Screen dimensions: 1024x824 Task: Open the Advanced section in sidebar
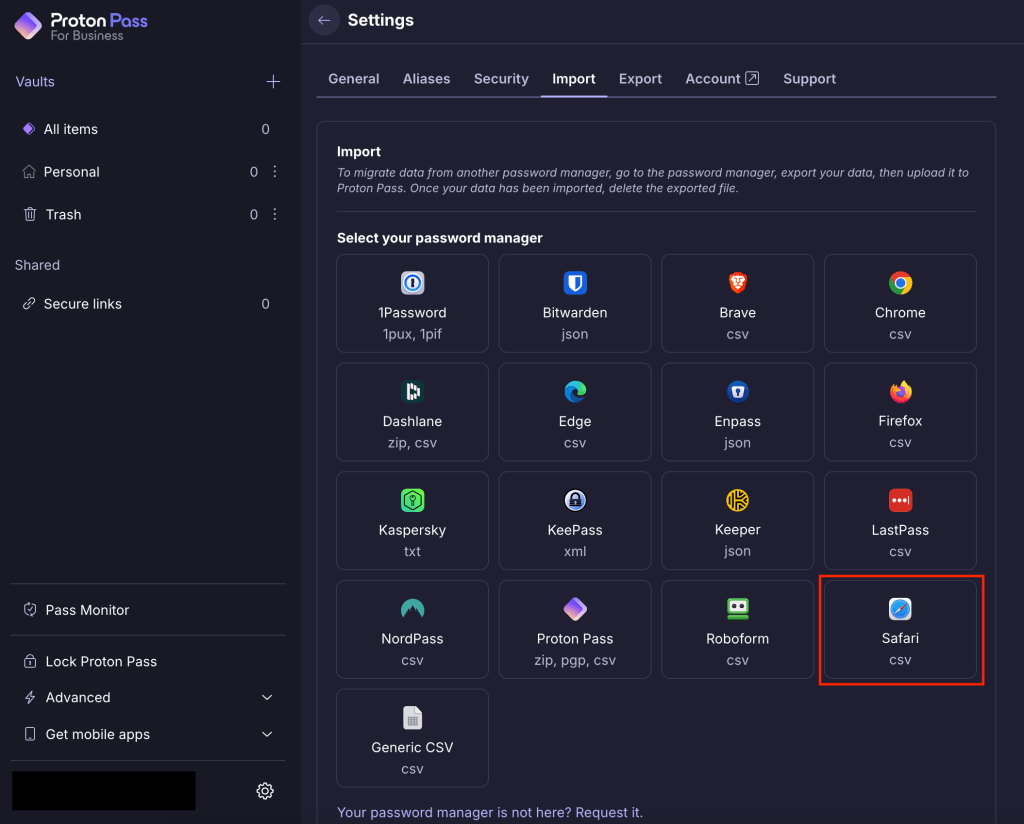pos(147,697)
